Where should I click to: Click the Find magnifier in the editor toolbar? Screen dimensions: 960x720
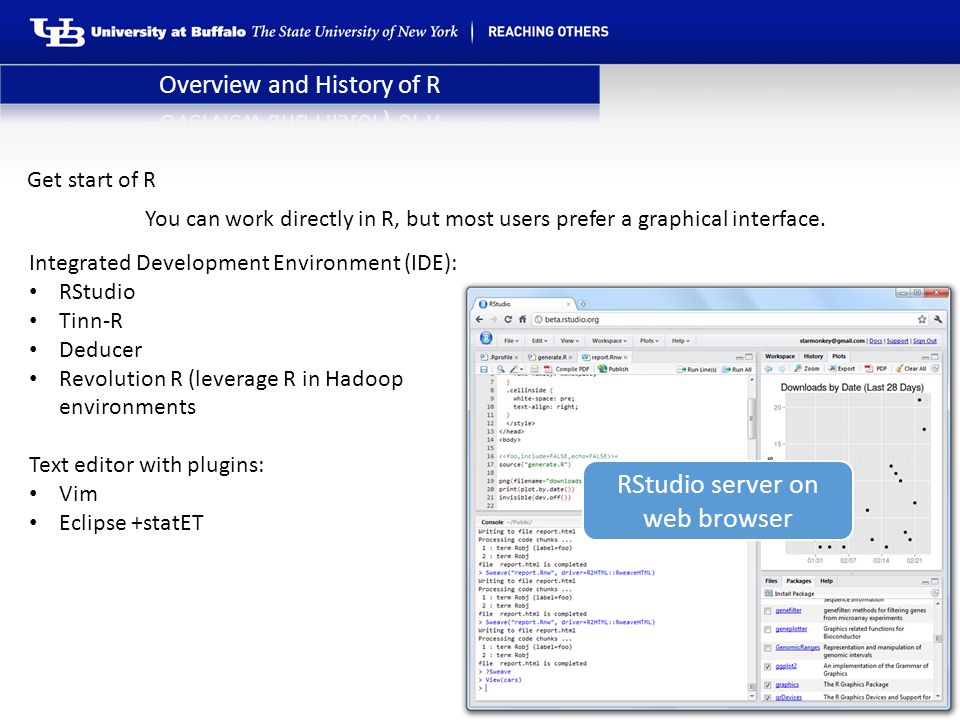click(500, 369)
